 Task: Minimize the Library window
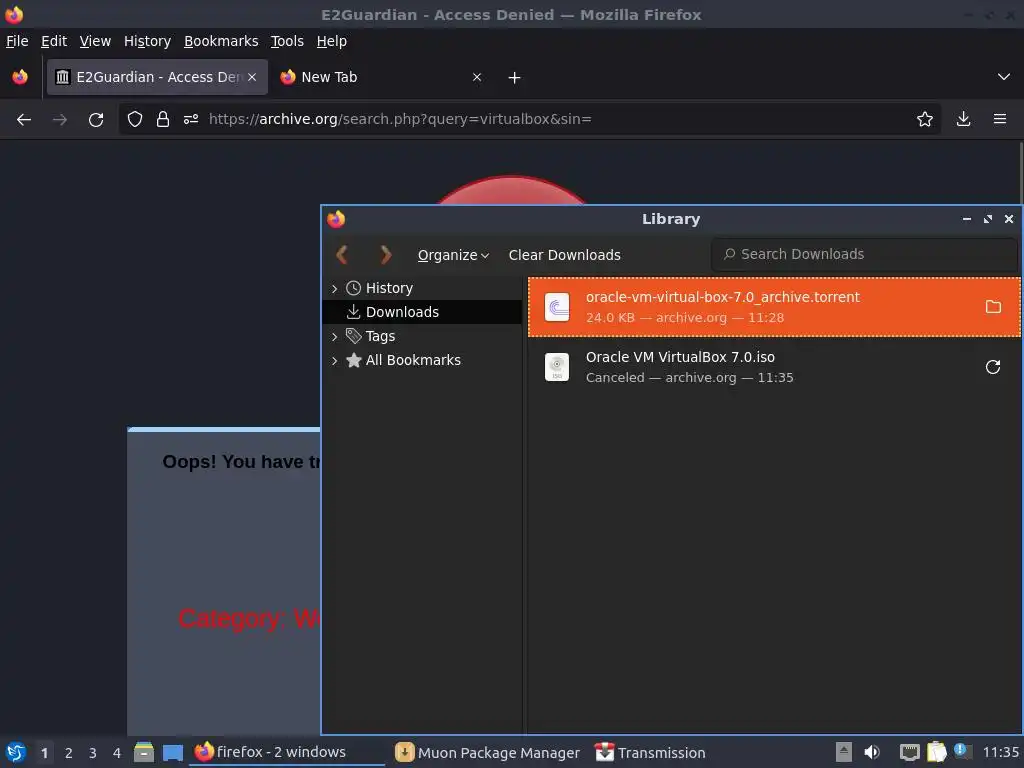pos(967,219)
